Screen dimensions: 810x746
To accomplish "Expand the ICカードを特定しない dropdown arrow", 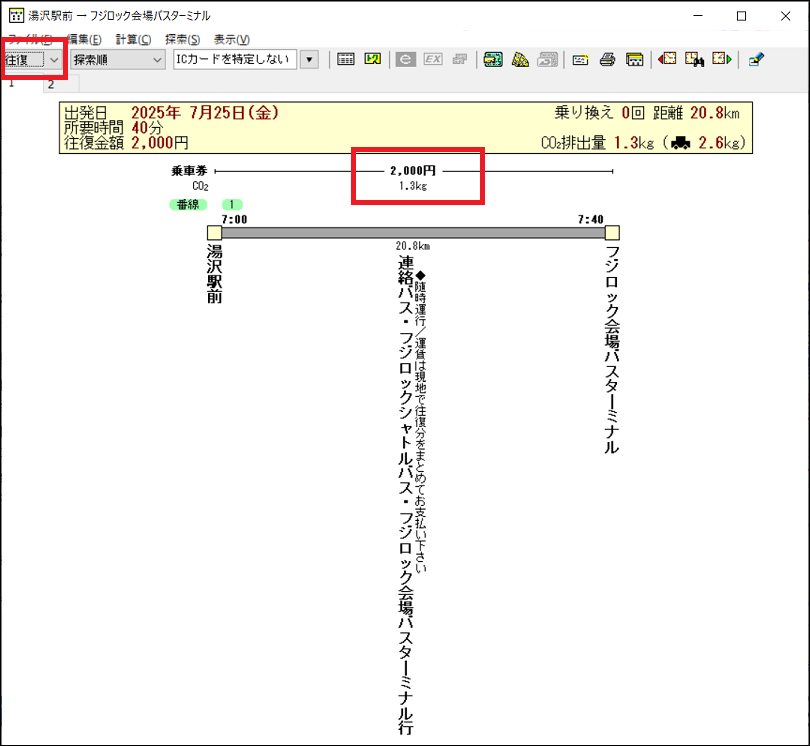I will point(309,60).
